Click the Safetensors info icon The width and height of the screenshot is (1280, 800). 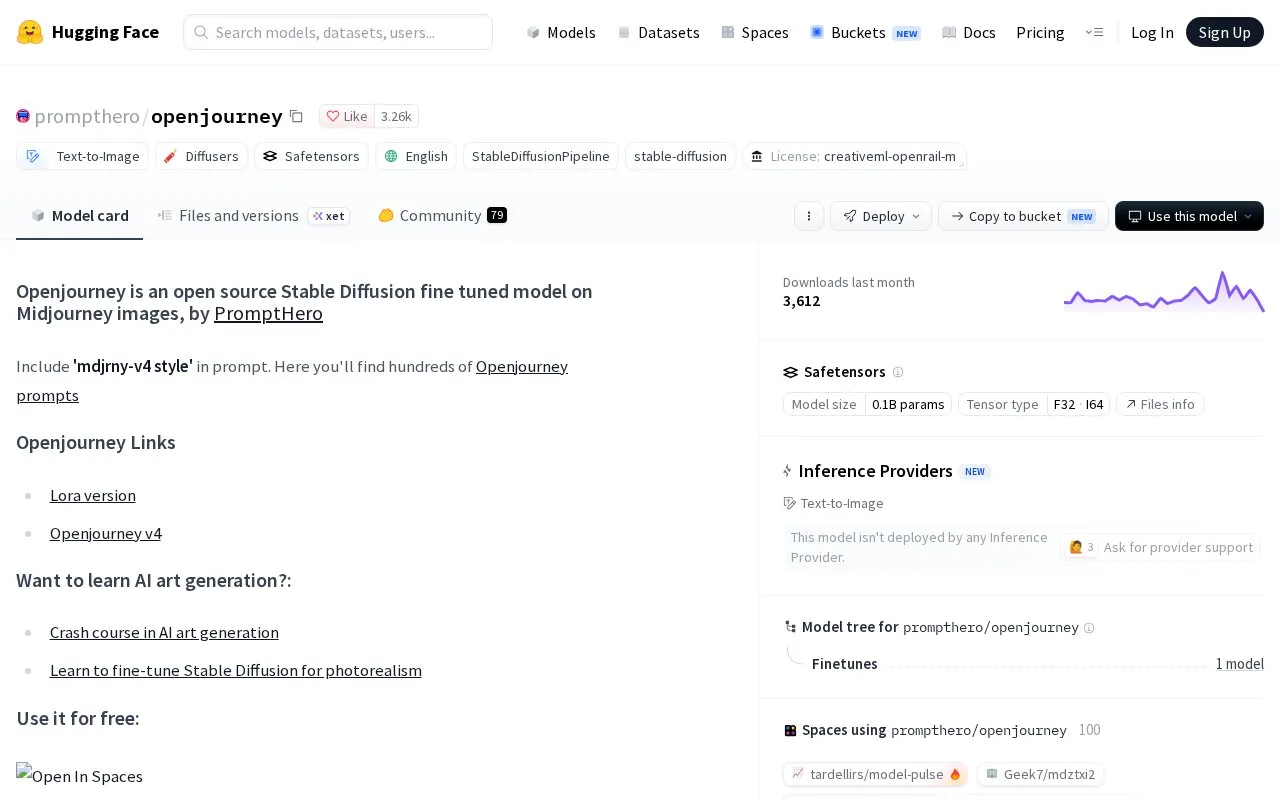[898, 372]
